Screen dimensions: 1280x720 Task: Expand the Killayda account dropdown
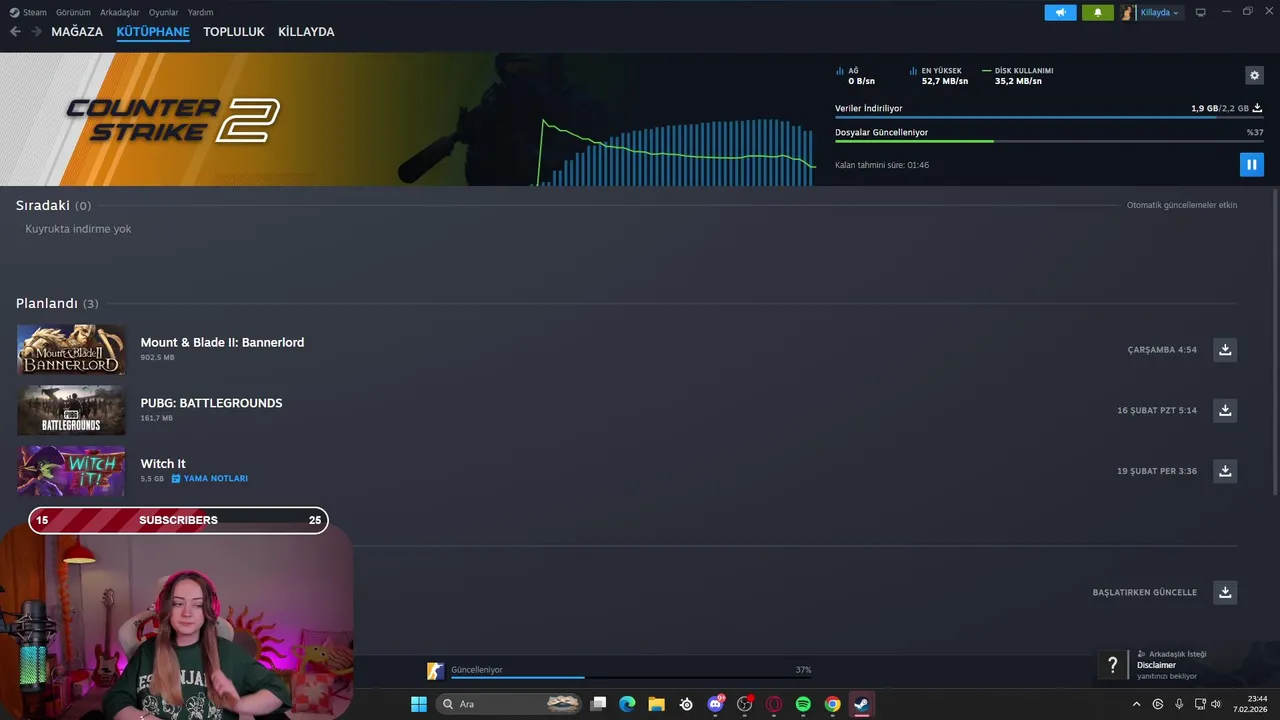pyautogui.click(x=1160, y=12)
